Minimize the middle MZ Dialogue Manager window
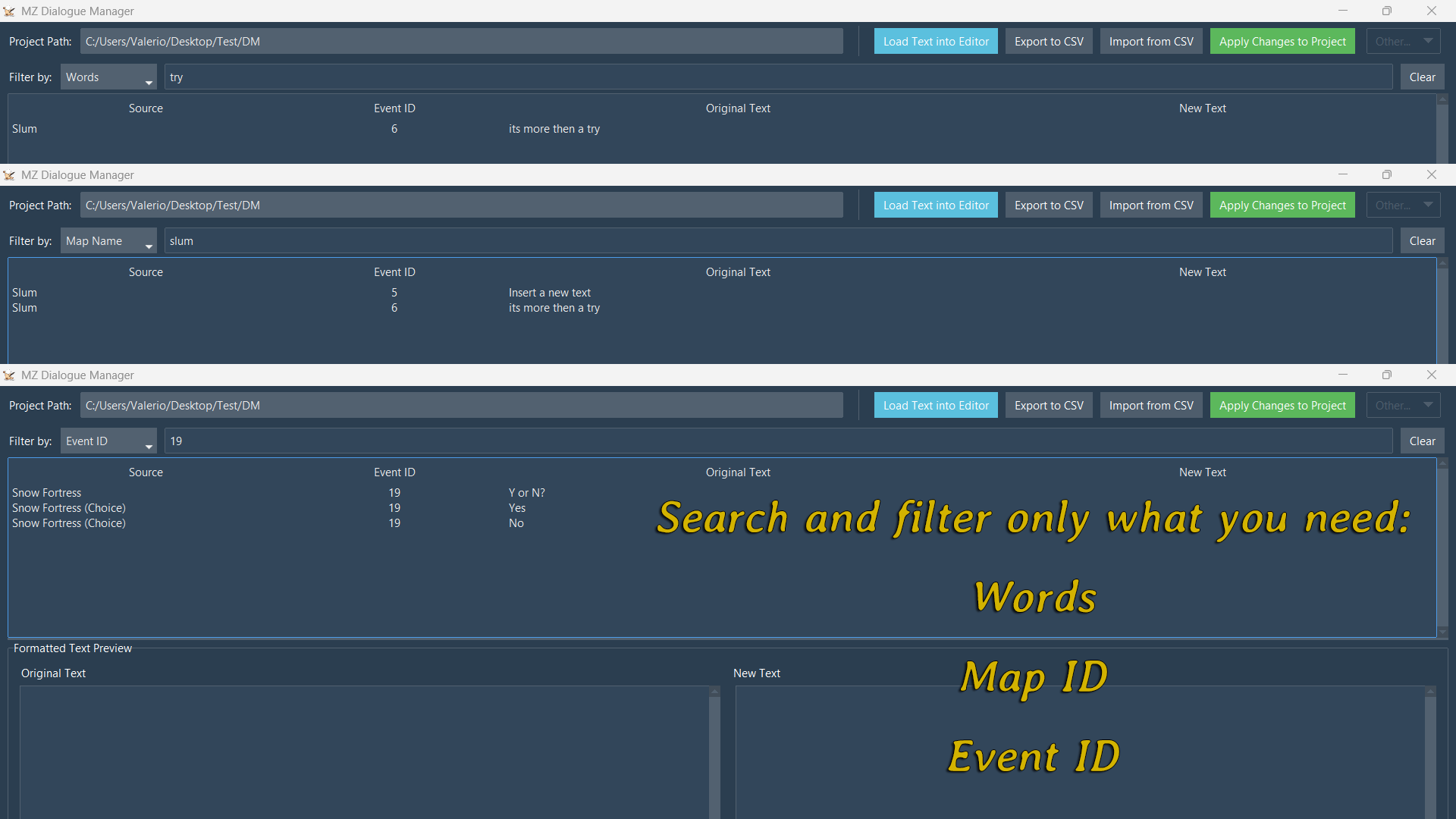Image resolution: width=1456 pixels, height=819 pixels. (1342, 174)
